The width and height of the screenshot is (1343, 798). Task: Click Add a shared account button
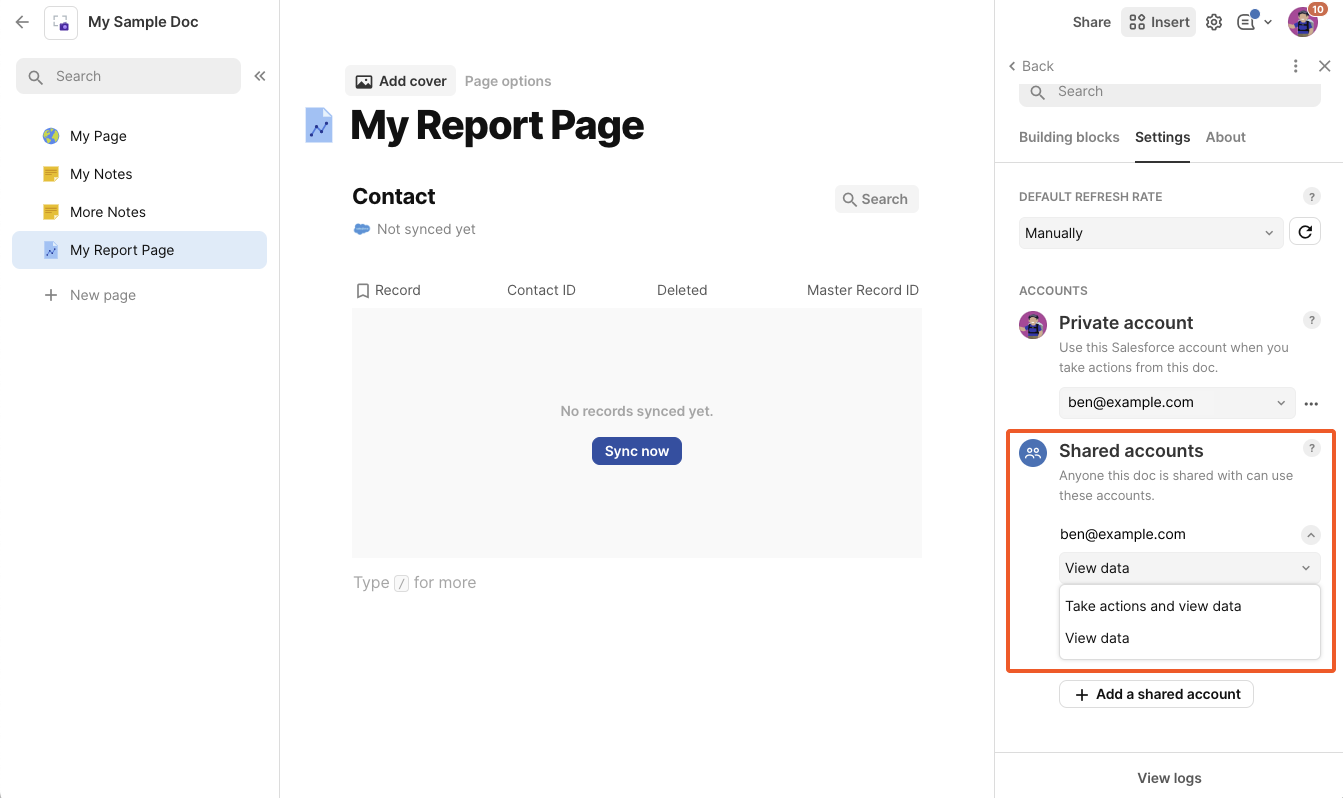coord(1156,694)
